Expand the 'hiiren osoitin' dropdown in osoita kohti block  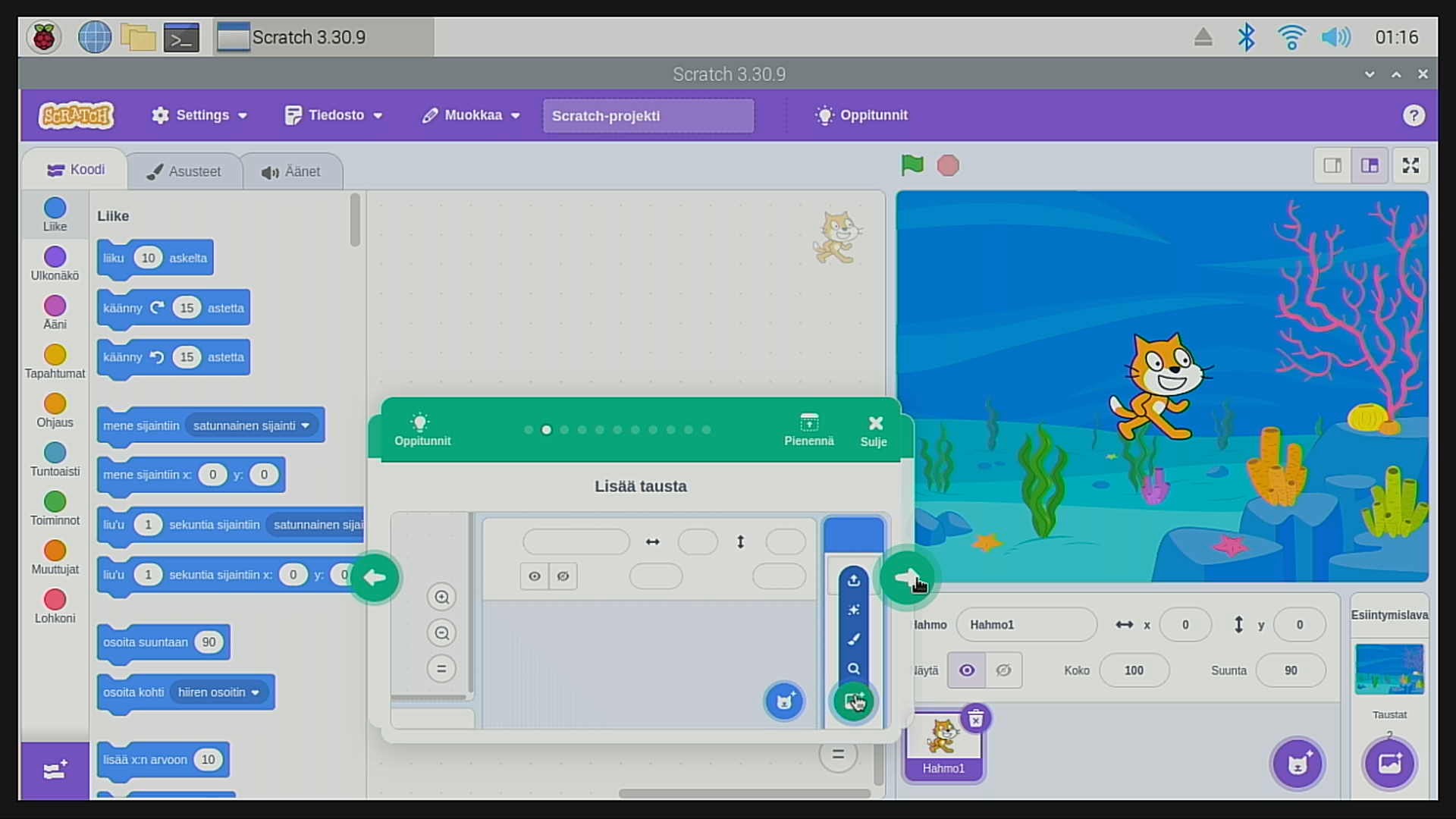click(x=218, y=692)
